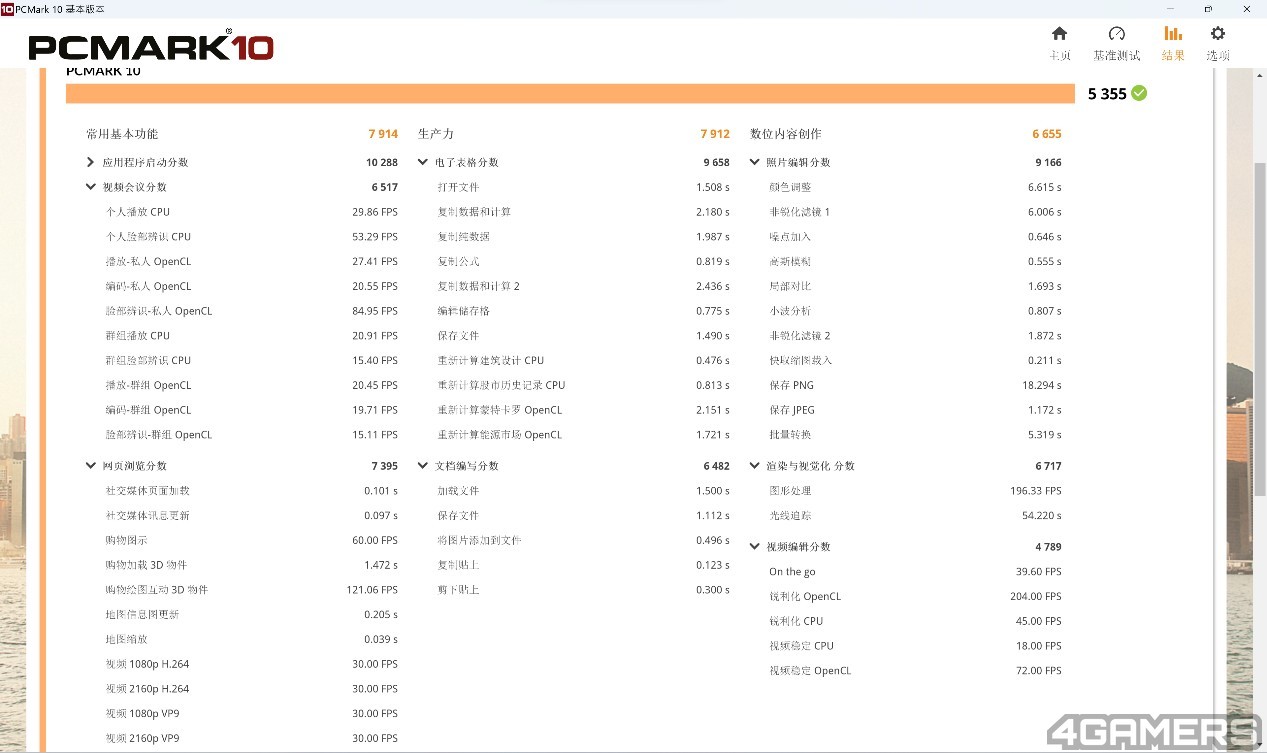1267x753 pixels.
Task: Click the 个人脸部辨识 CPU row
Action: [x=252, y=237]
